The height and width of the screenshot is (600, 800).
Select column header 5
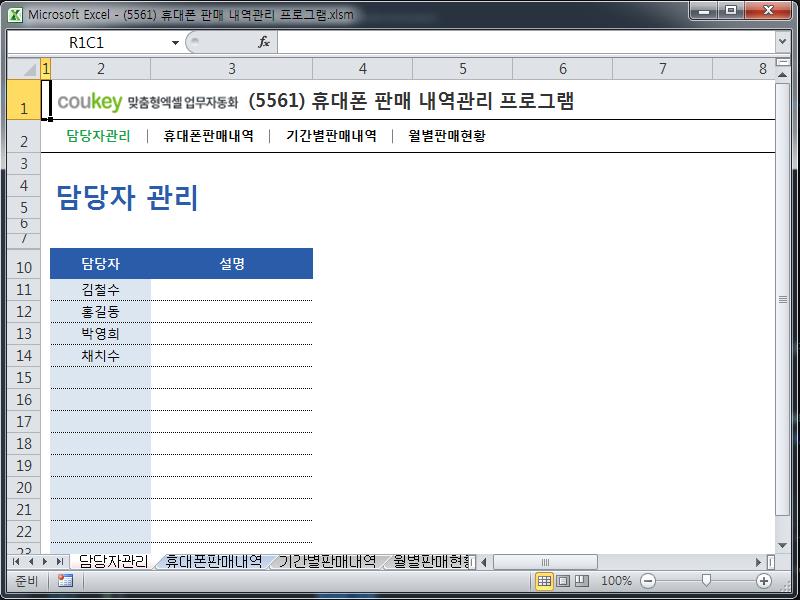click(462, 68)
